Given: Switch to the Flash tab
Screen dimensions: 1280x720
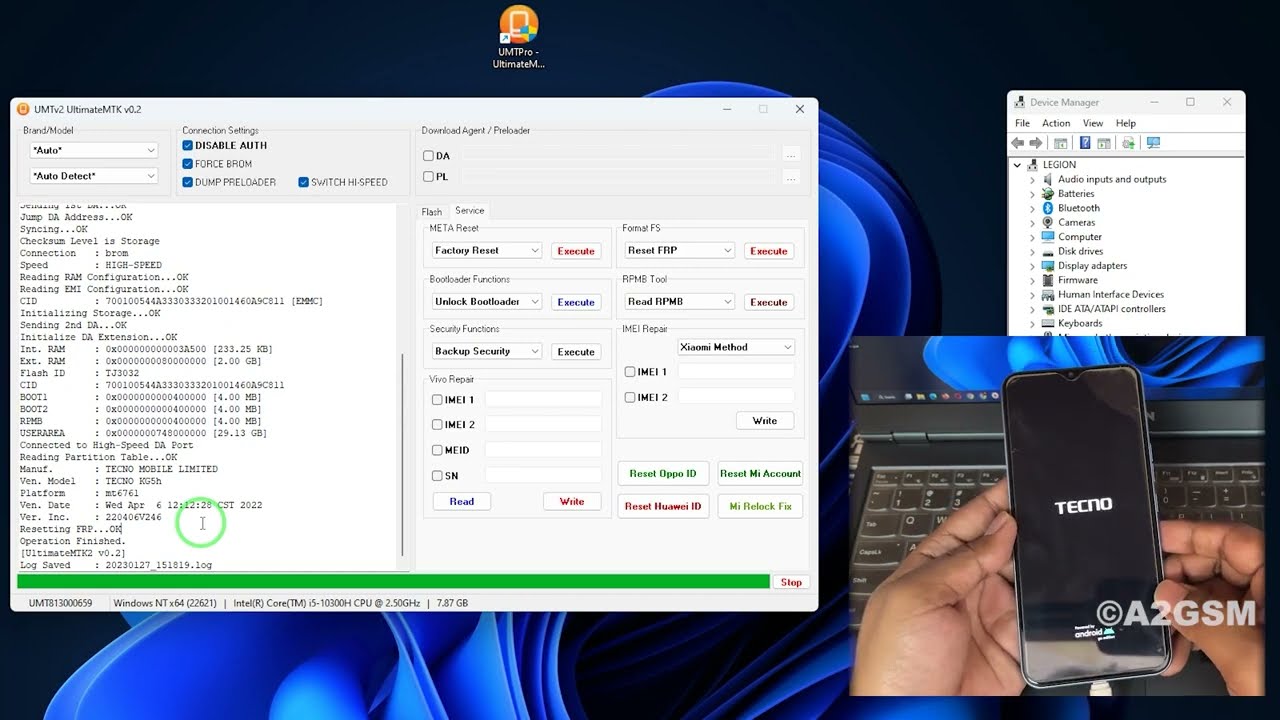Looking at the screenshot, I should (431, 212).
